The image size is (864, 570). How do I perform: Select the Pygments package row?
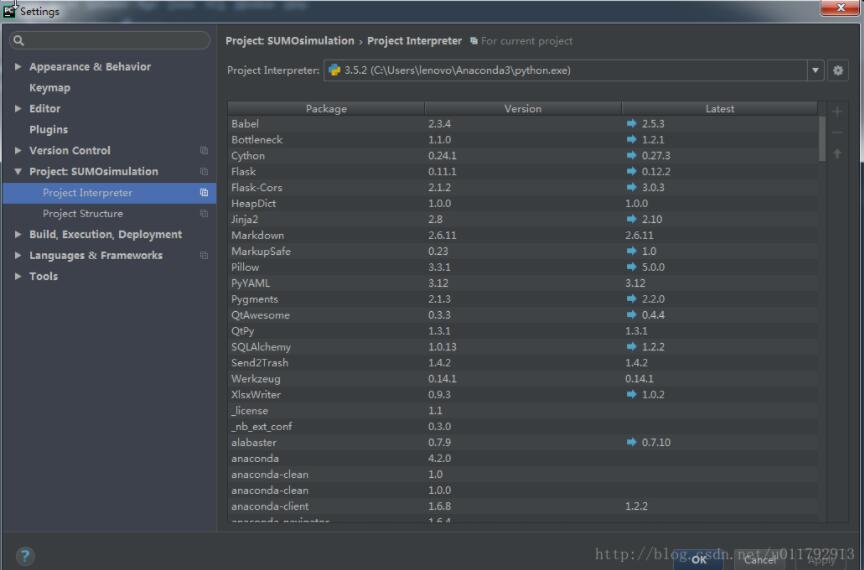(x=523, y=299)
